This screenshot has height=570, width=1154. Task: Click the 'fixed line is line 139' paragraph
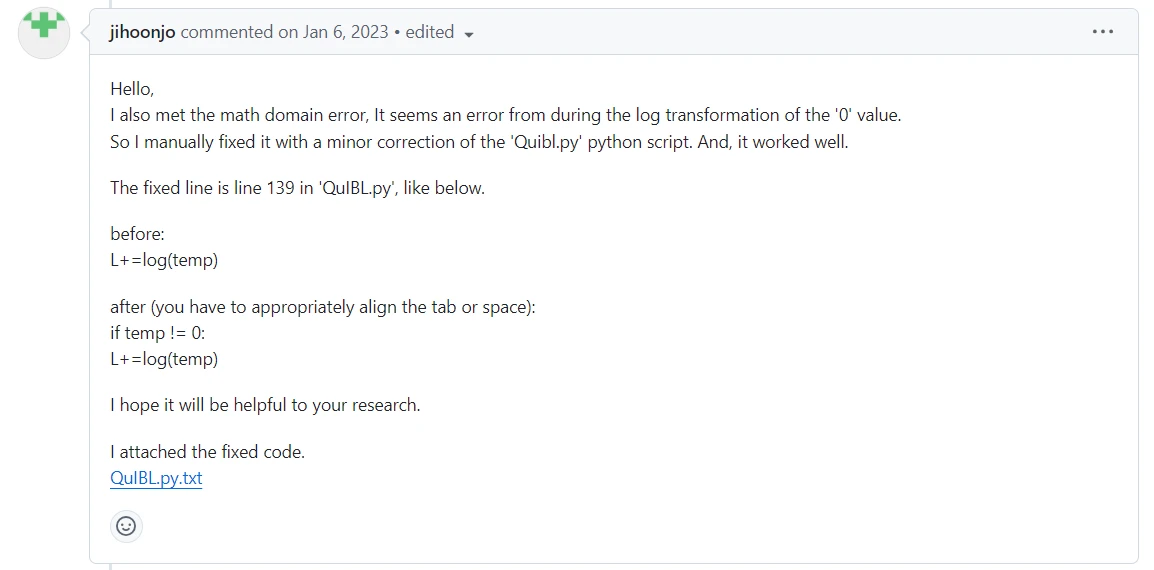[x=297, y=188]
